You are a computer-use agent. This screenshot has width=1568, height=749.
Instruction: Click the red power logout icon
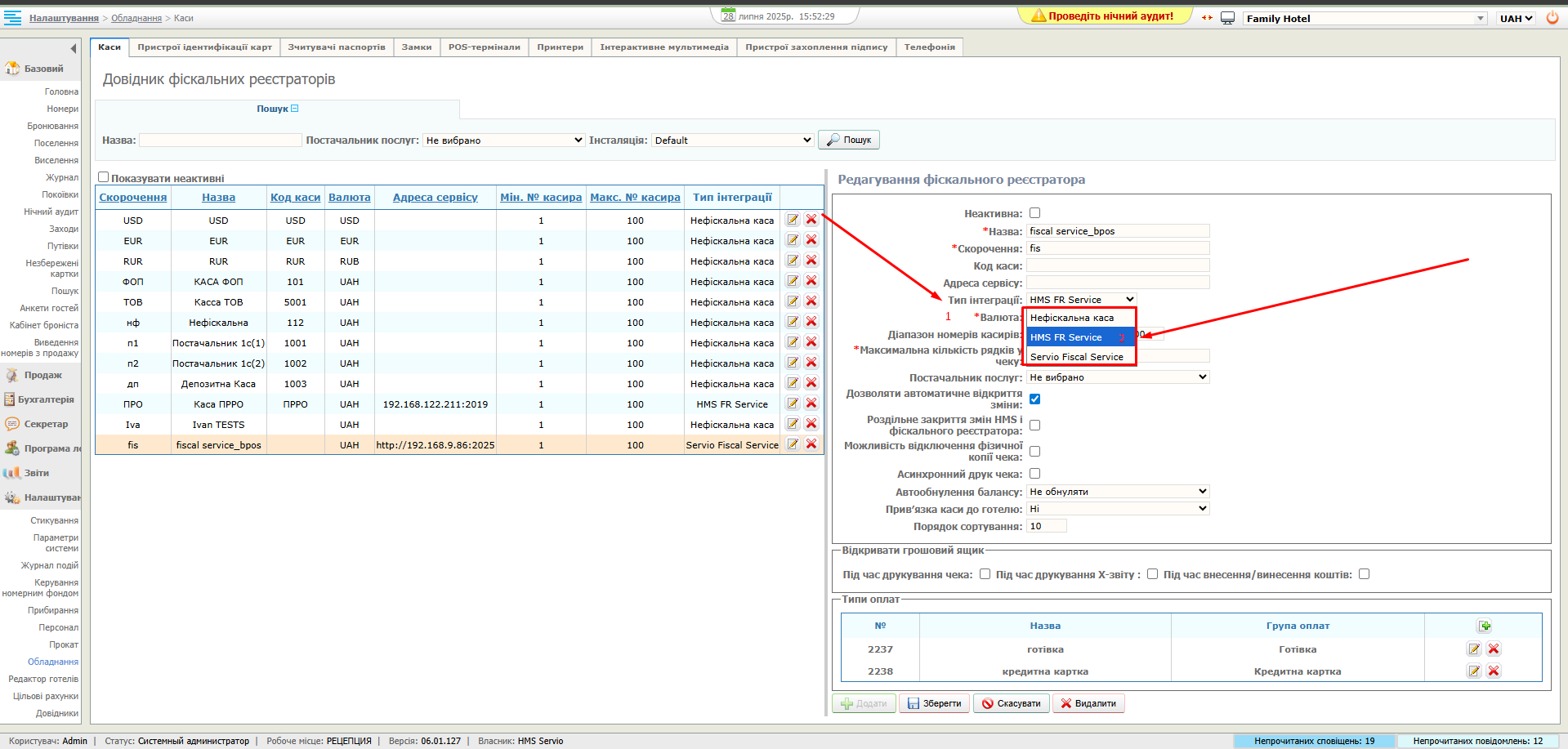pyautogui.click(x=1552, y=17)
